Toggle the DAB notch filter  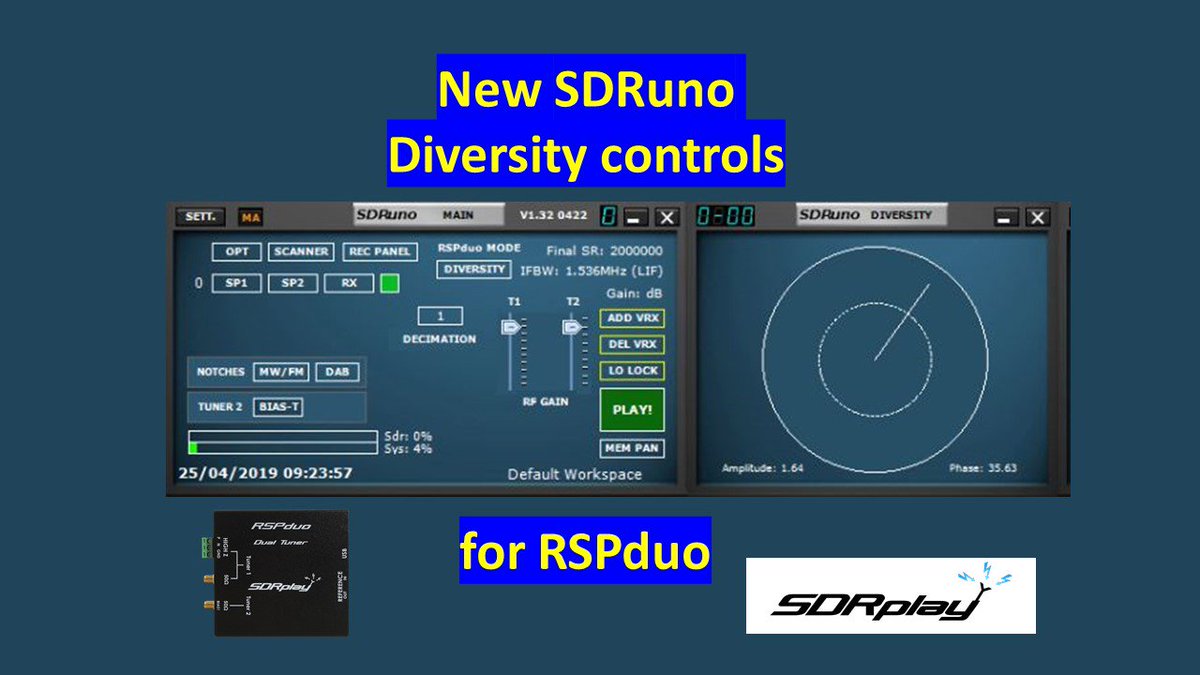click(337, 371)
